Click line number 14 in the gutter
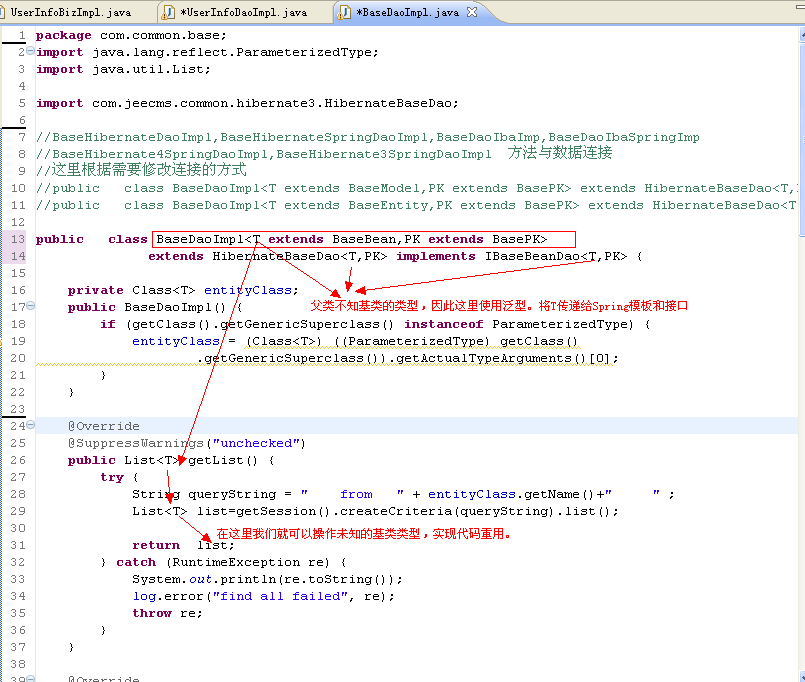The image size is (805, 682). tap(18, 256)
